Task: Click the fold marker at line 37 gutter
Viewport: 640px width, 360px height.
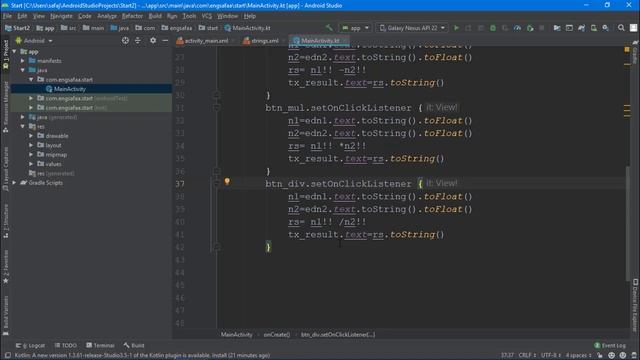Action: point(217,184)
